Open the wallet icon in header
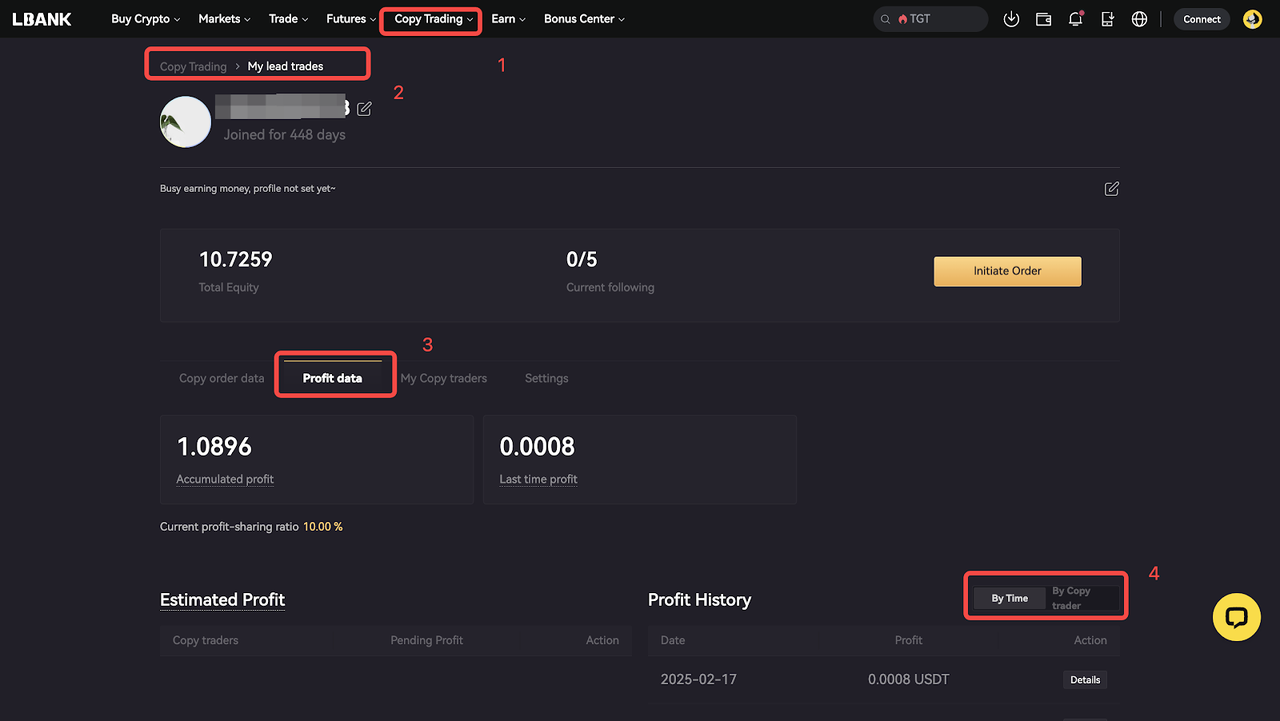Viewport: 1280px width, 721px height. click(x=1043, y=19)
